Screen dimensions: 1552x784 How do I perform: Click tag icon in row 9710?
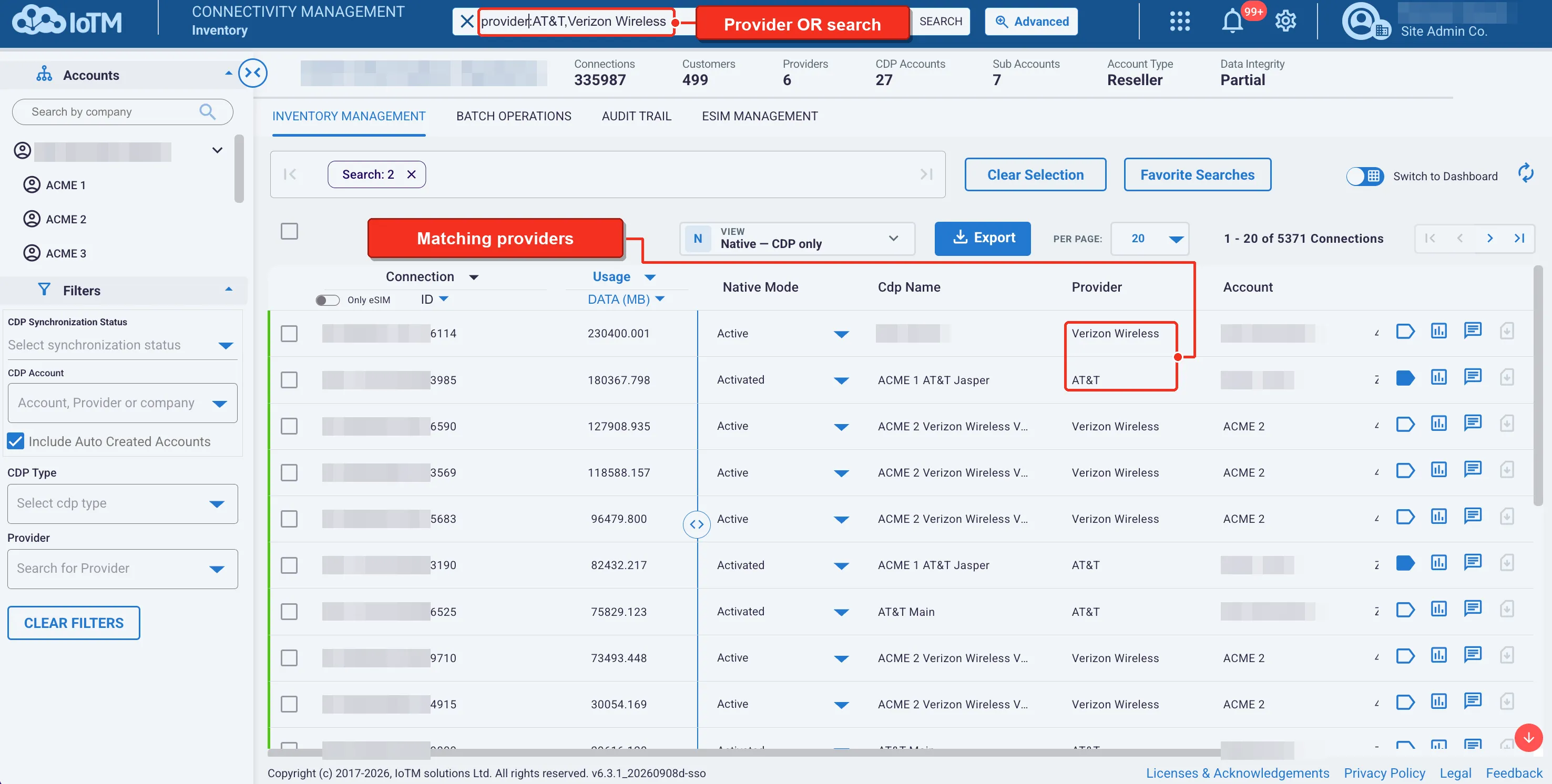pos(1405,656)
